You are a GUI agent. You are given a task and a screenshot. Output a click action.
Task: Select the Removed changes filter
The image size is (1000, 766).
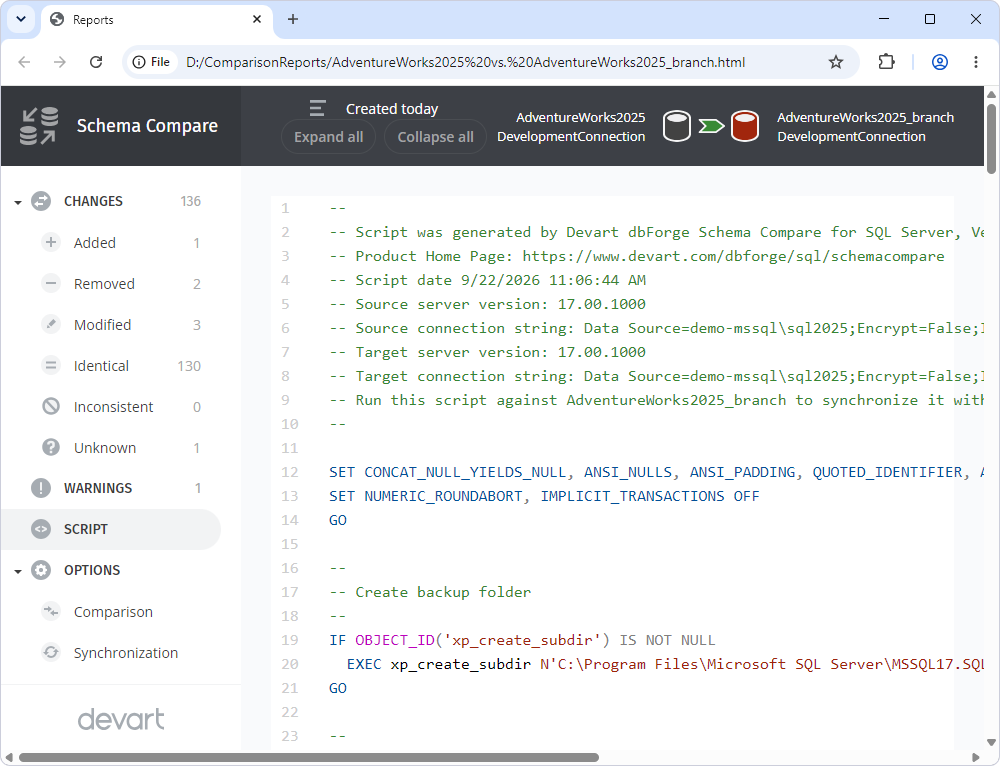tap(121, 284)
